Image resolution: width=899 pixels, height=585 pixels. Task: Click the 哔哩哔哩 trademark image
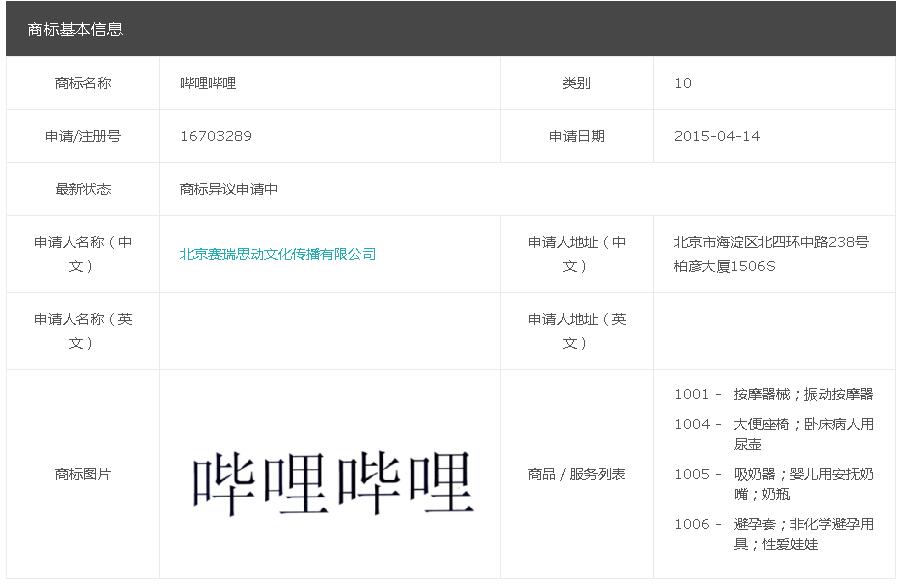point(333,483)
